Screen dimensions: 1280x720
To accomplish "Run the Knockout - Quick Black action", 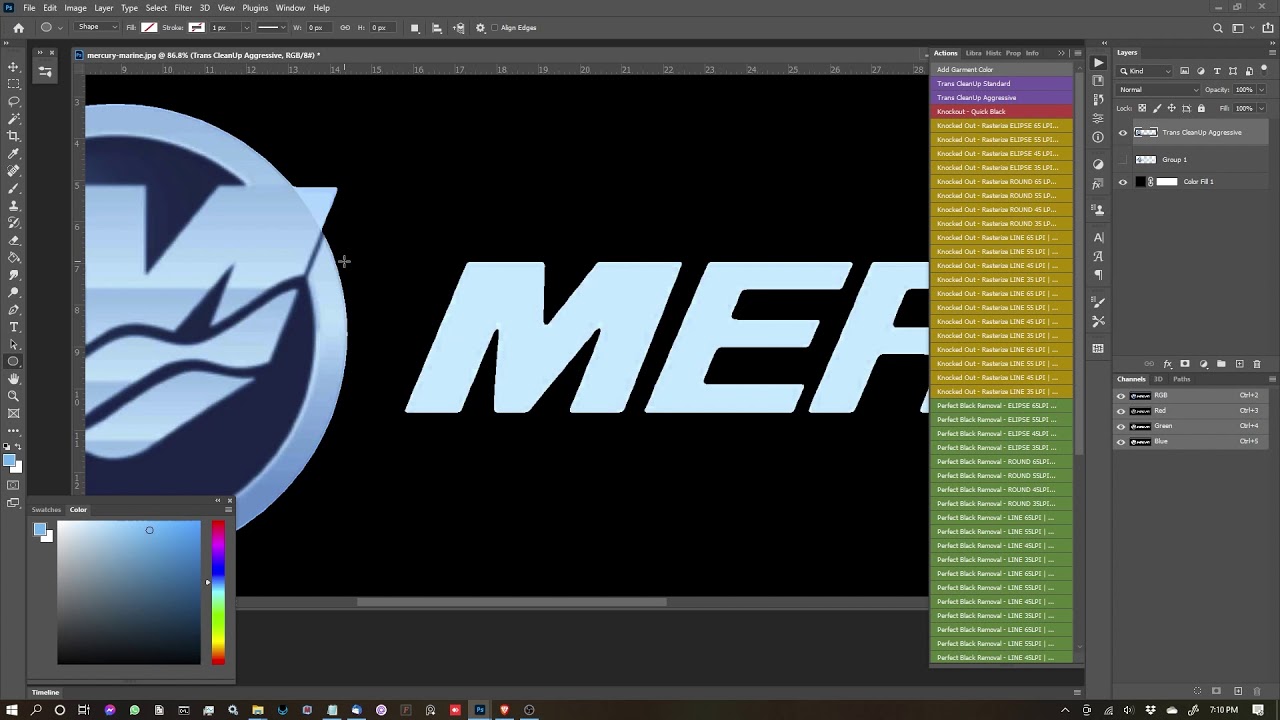I will click(x=1002, y=112).
